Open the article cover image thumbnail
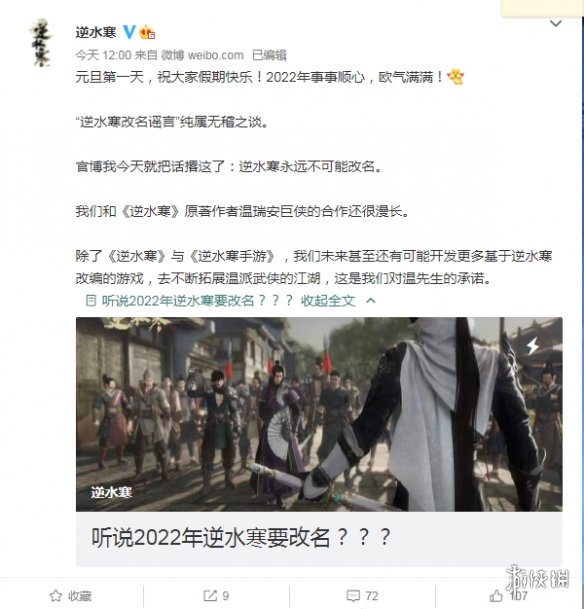This screenshot has height=609, width=584. [x=319, y=414]
